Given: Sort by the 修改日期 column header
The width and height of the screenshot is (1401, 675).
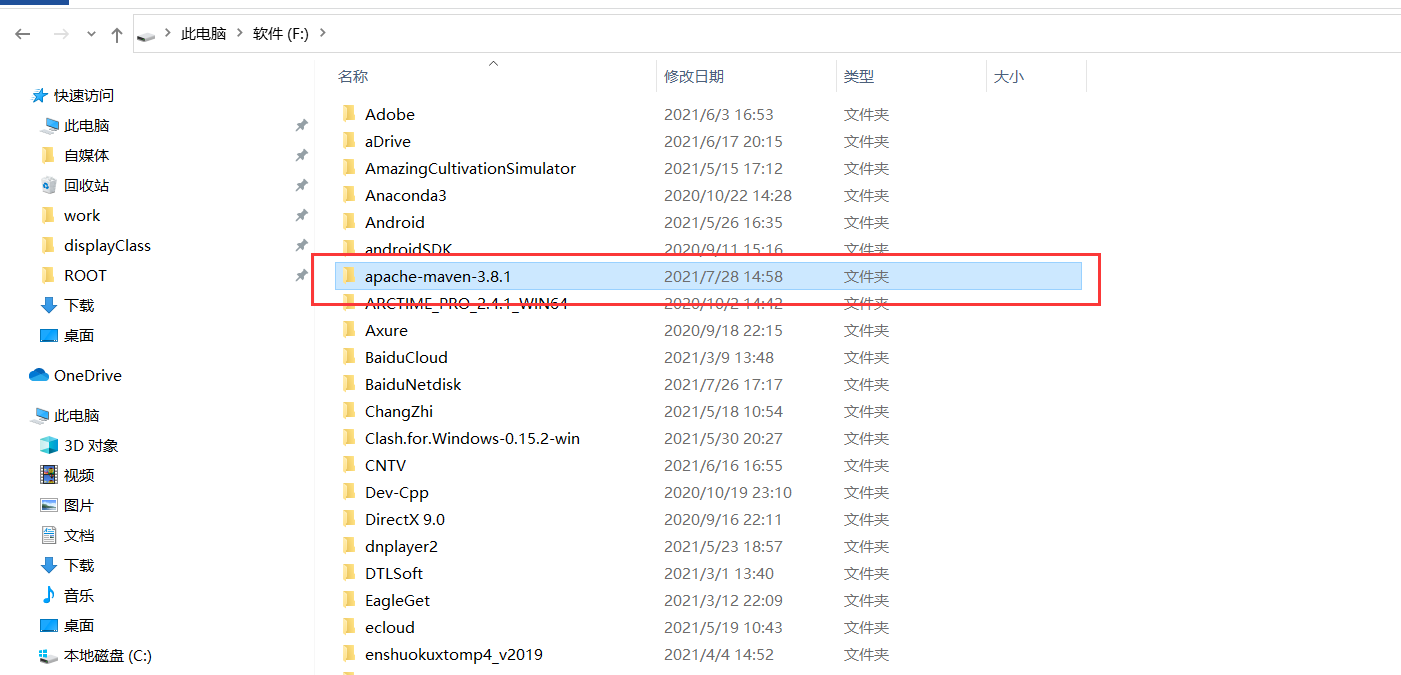Looking at the screenshot, I should (x=694, y=76).
